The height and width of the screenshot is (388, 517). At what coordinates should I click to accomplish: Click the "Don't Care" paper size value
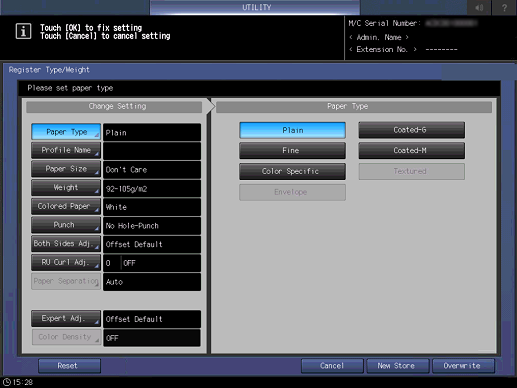pyautogui.click(x=152, y=170)
